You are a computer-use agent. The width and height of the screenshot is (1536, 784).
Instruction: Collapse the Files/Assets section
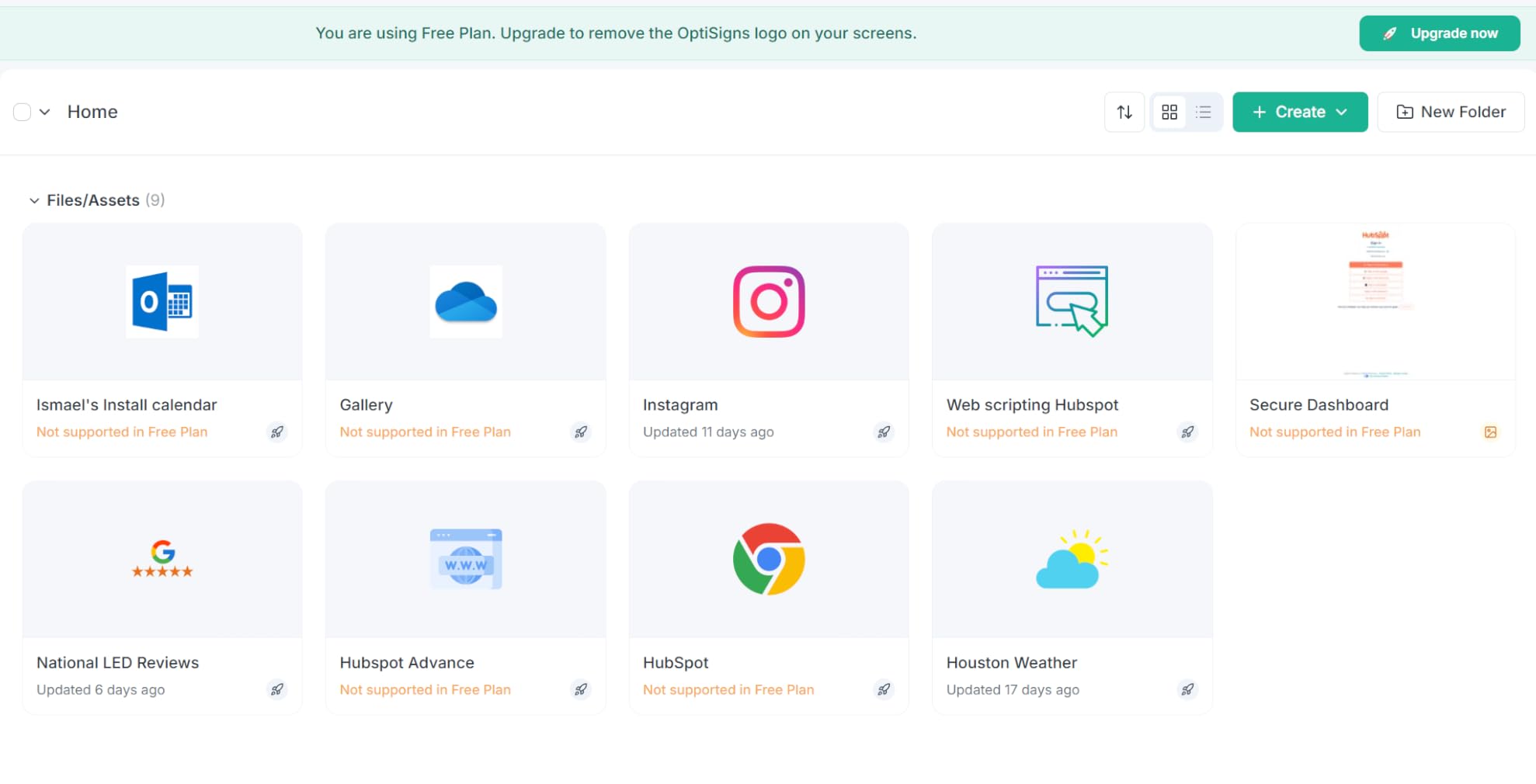pos(34,200)
